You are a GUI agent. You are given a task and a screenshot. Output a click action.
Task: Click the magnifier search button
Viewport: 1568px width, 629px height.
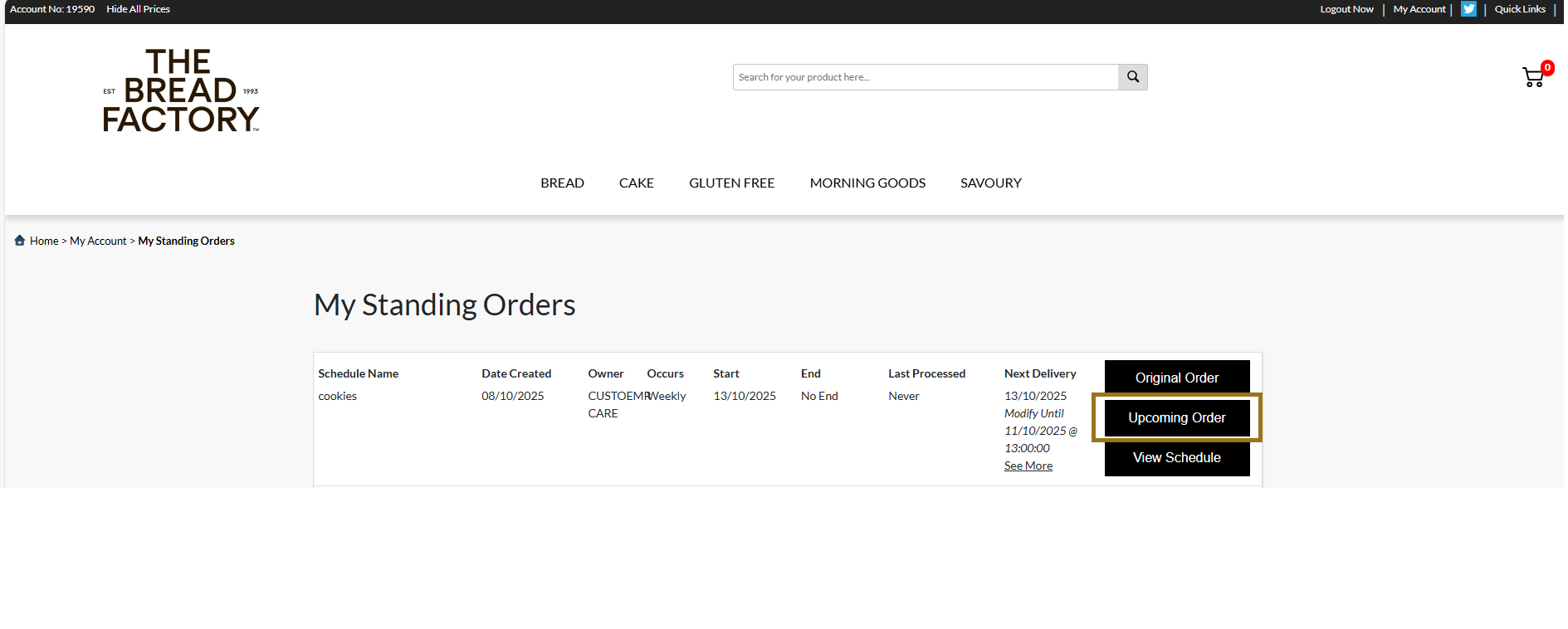[1132, 77]
